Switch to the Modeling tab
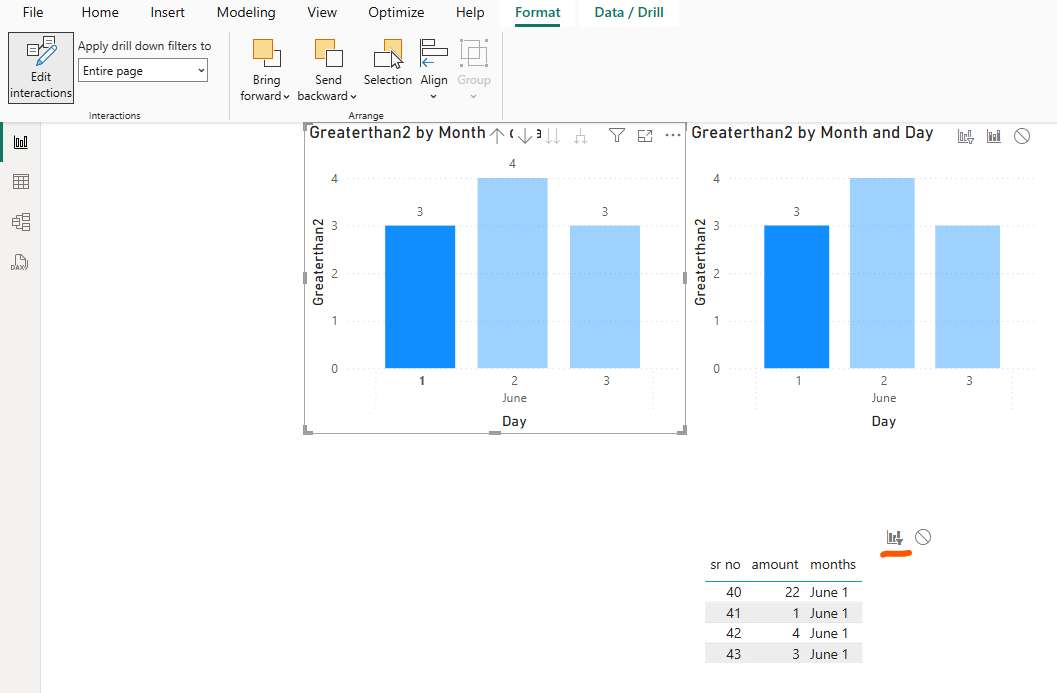This screenshot has width=1057, height=693. [246, 12]
